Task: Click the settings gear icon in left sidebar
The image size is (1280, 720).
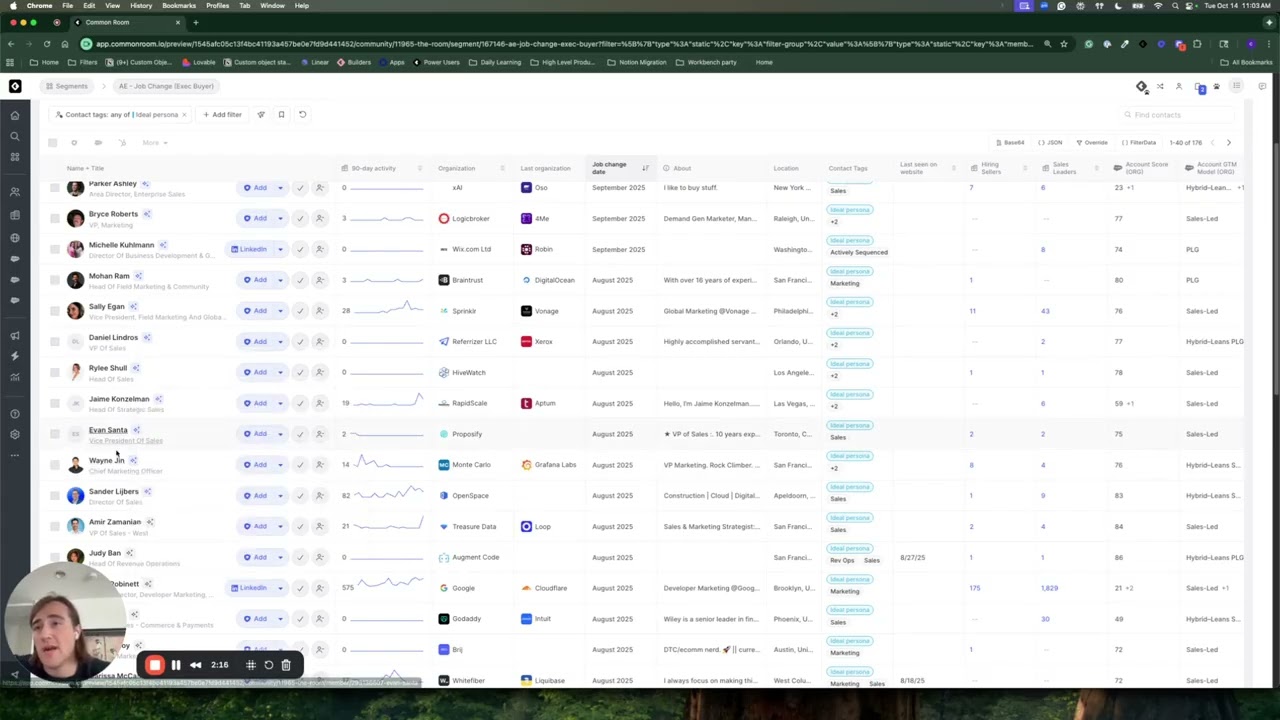Action: [15, 434]
